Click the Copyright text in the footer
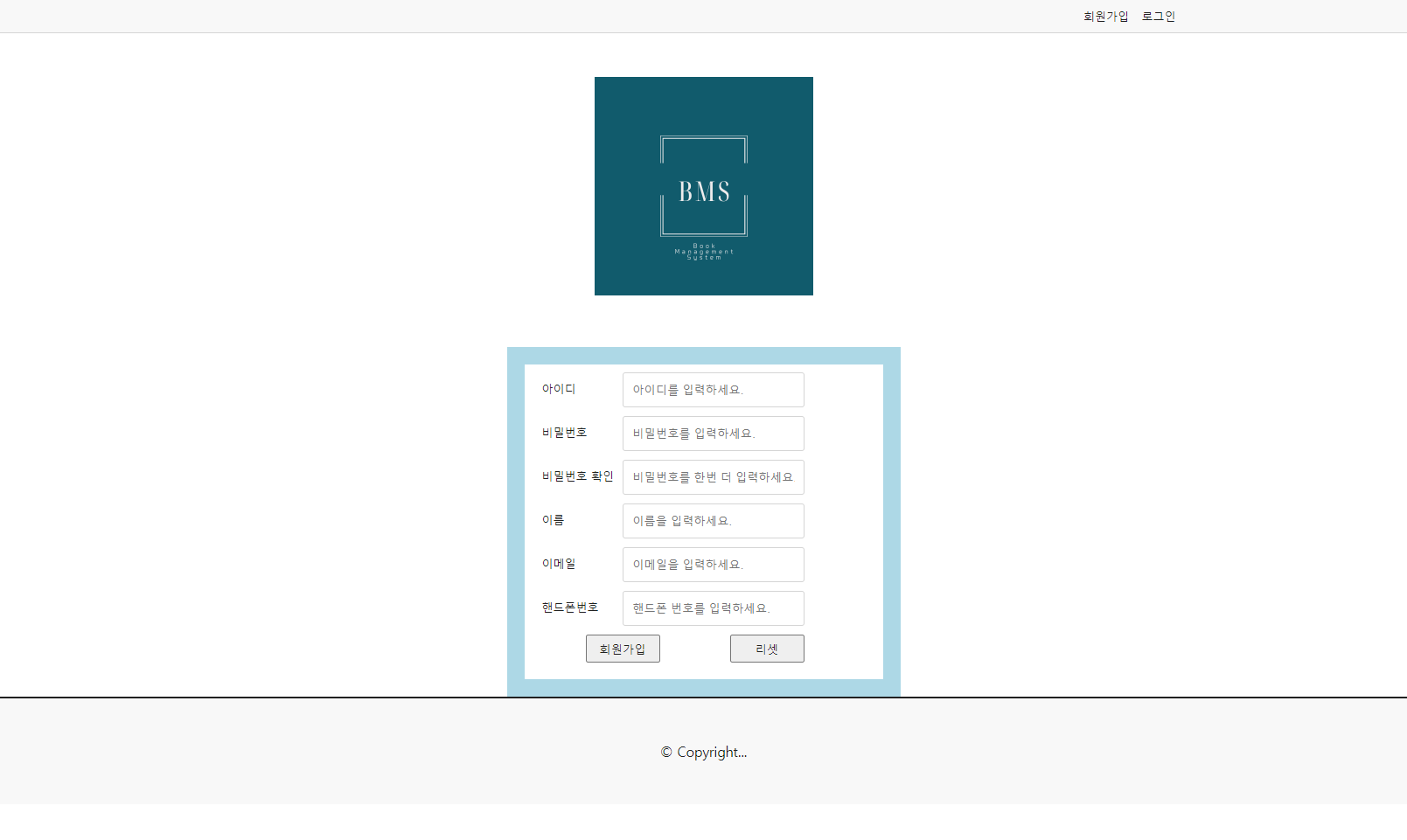The width and height of the screenshot is (1407, 840). [x=703, y=752]
